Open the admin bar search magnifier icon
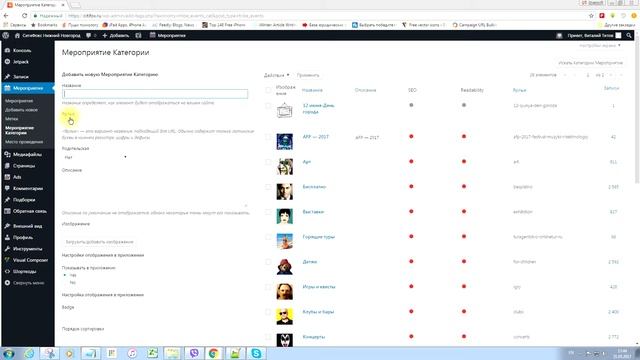 pos(629,36)
